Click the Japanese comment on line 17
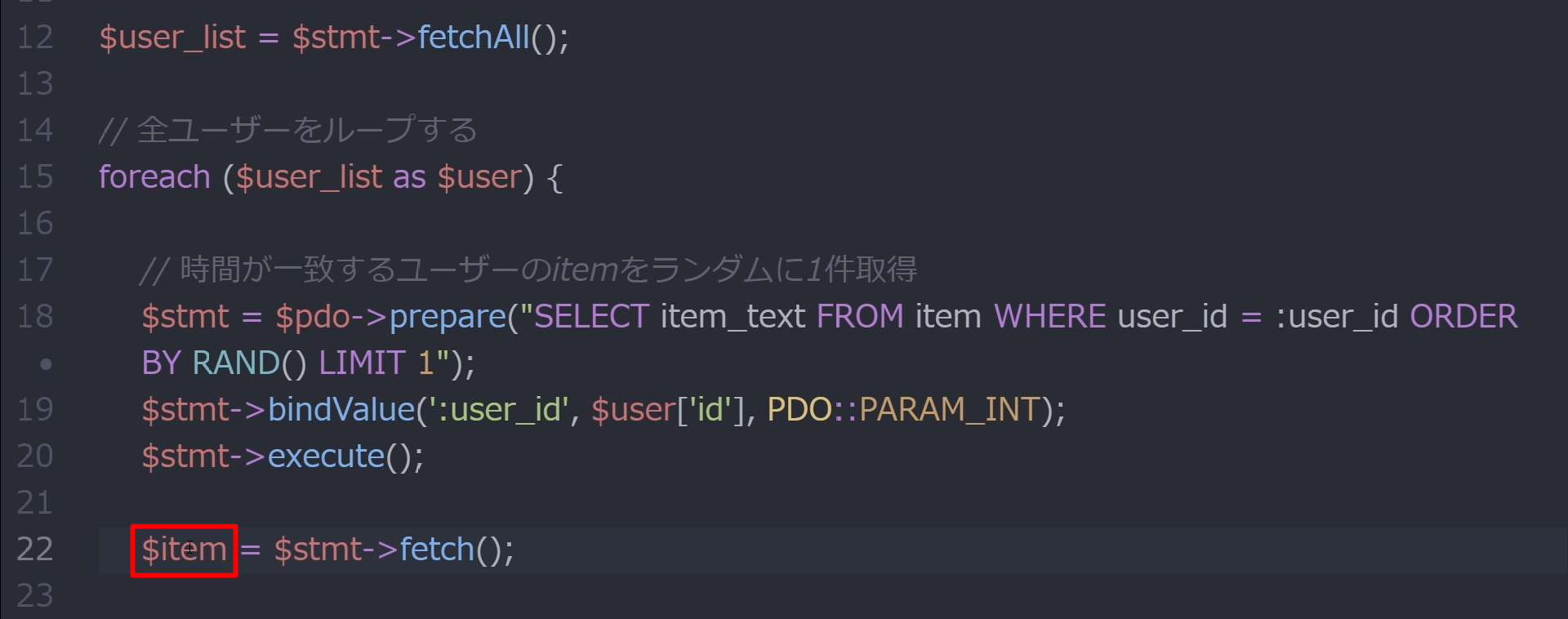Image resolution: width=1568 pixels, height=619 pixels. point(528,270)
